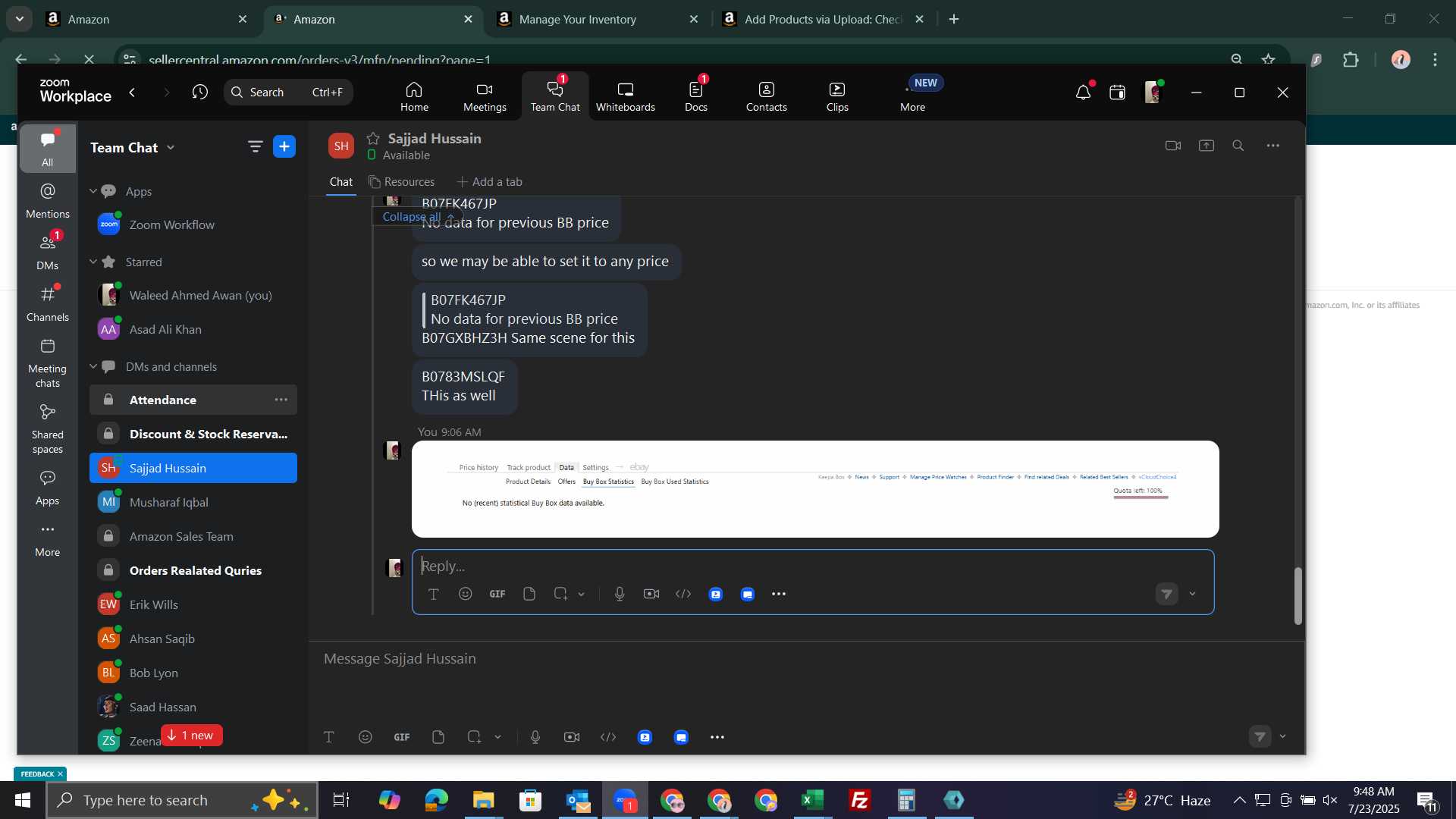Open Channels in sidebar

point(47,304)
